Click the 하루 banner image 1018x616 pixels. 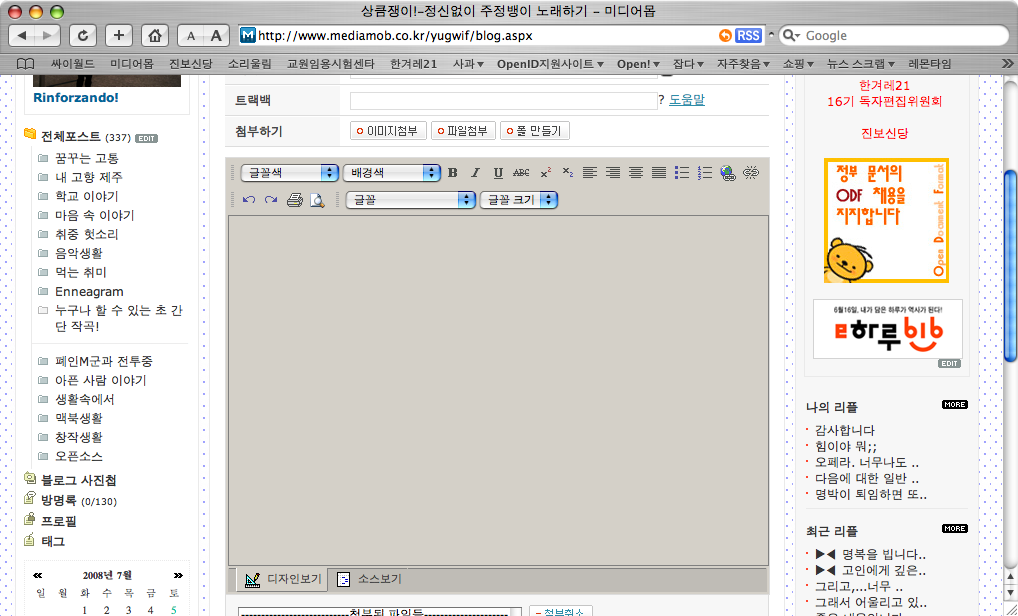tap(888, 328)
